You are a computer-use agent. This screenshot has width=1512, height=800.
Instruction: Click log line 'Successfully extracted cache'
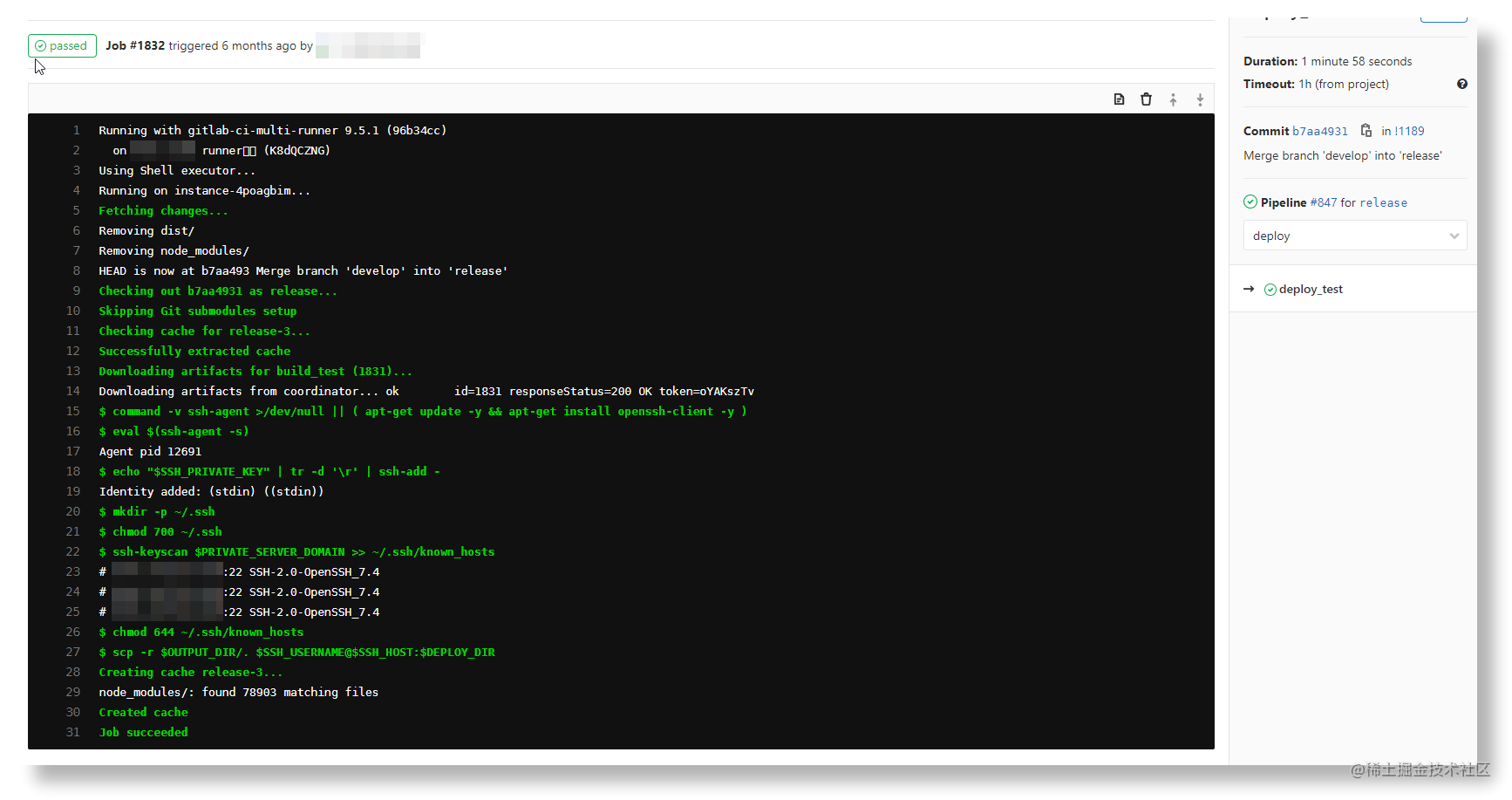[194, 351]
